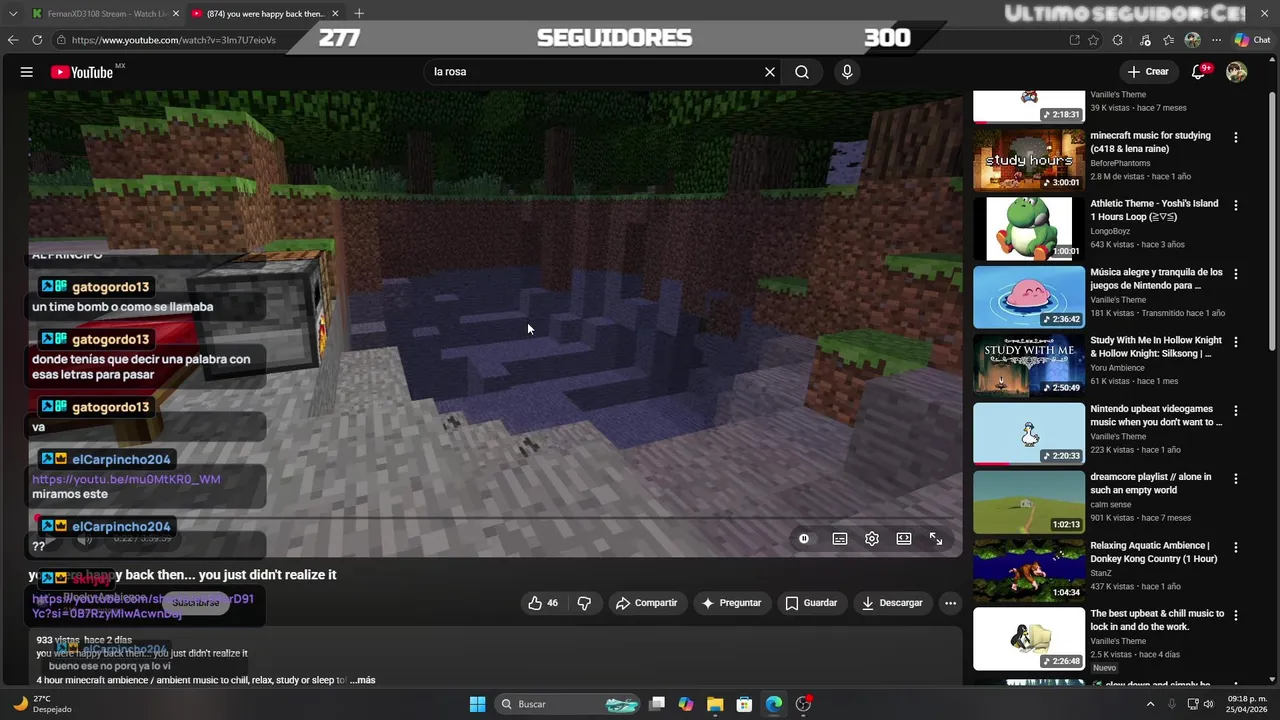This screenshot has width=1280, height=720.
Task: Switch the player to theater mode
Action: click(x=904, y=538)
